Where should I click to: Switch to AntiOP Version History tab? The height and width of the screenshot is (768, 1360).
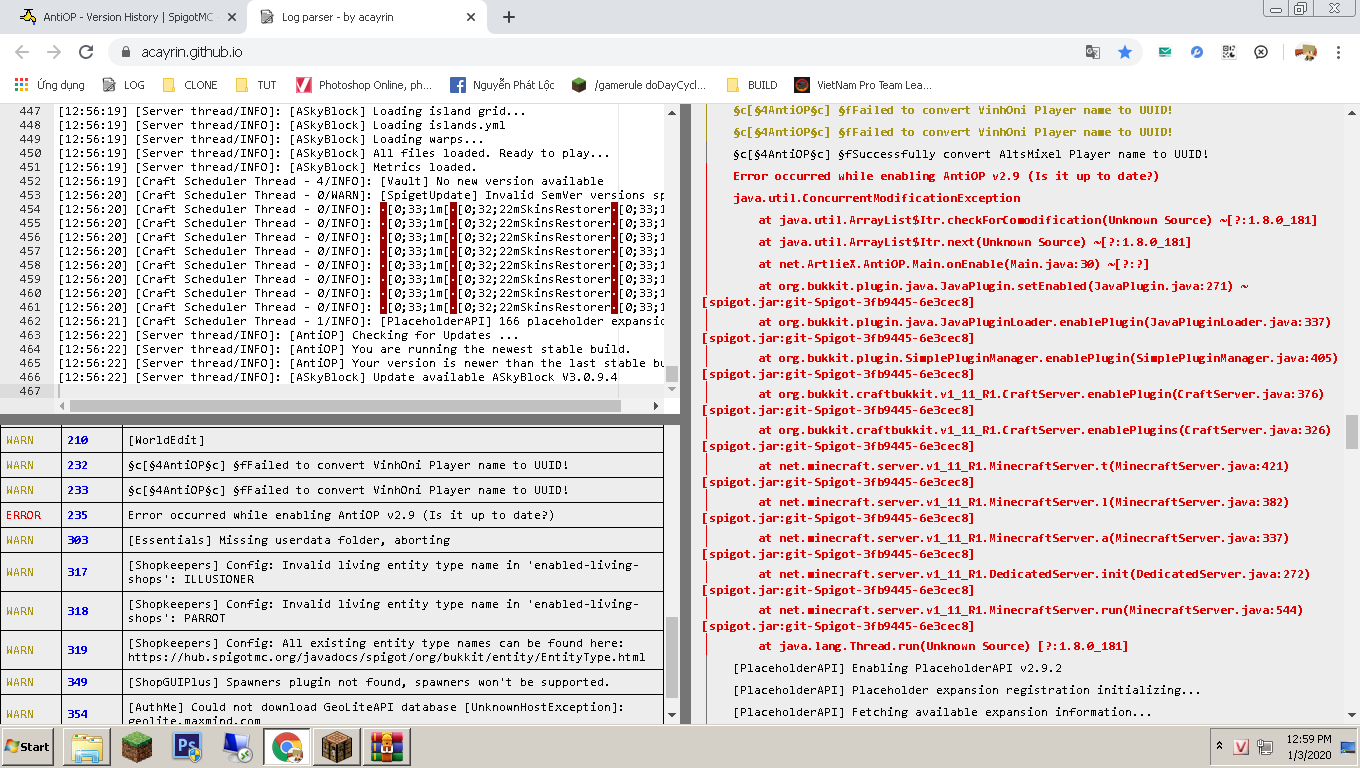pyautogui.click(x=128, y=17)
